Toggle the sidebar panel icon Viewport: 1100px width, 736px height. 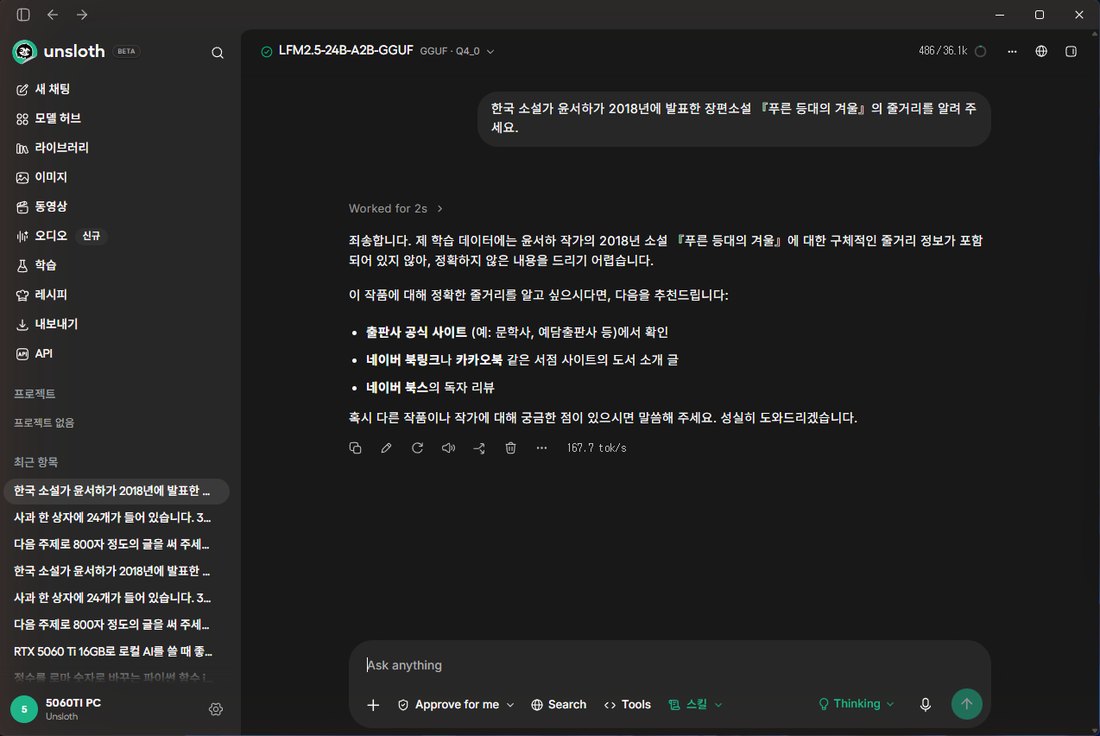pos(23,15)
